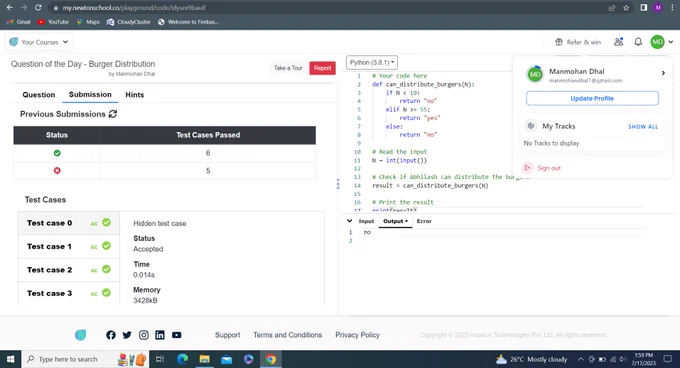680x368 pixels.
Task: Open the Hints tab
Action: click(134, 94)
